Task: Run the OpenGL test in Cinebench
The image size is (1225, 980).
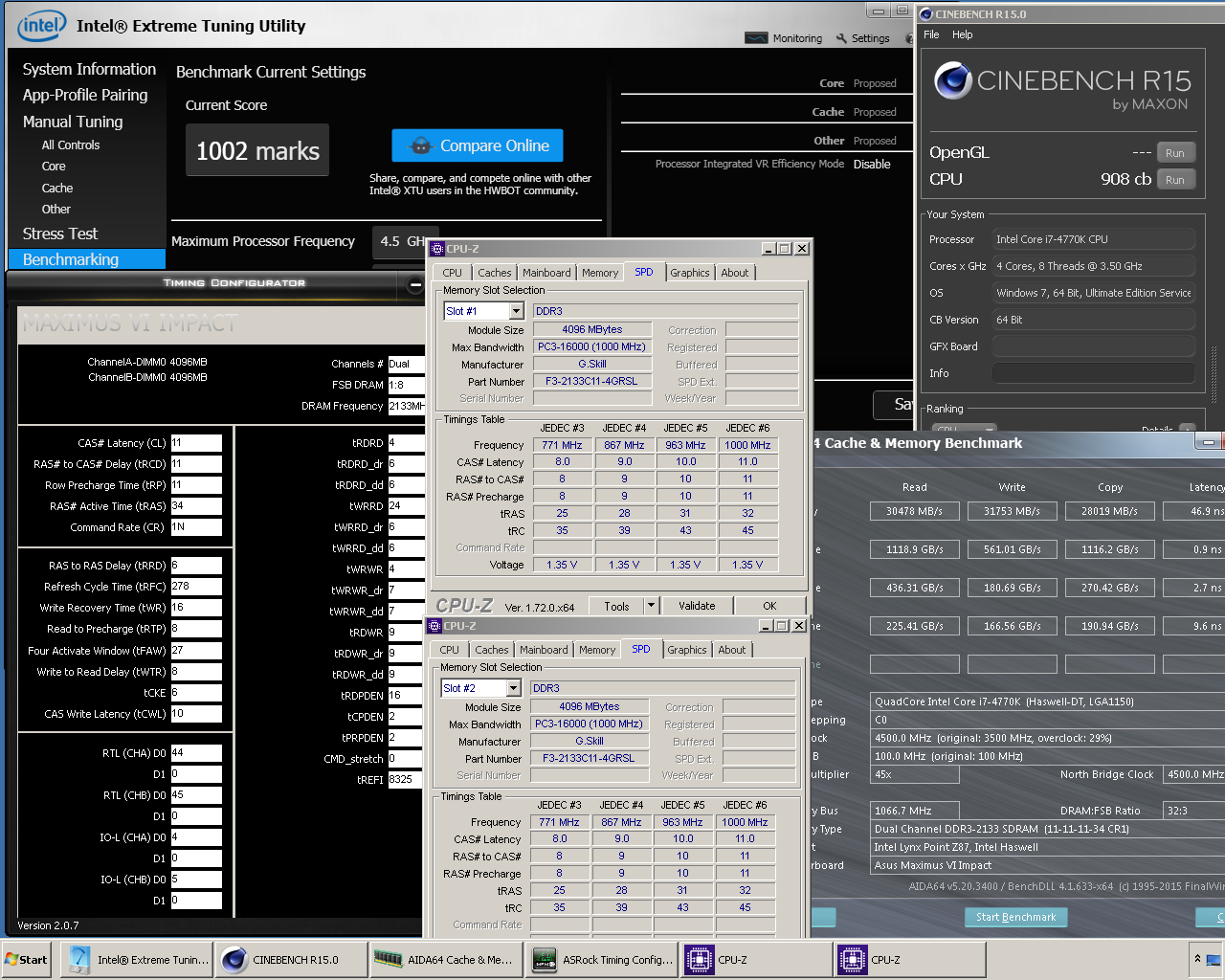Action: click(x=1175, y=153)
